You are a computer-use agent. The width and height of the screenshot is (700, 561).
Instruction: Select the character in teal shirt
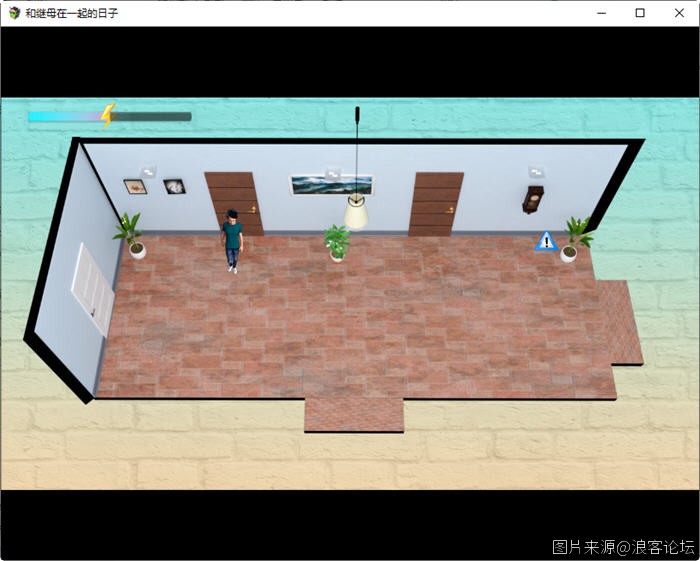click(233, 240)
